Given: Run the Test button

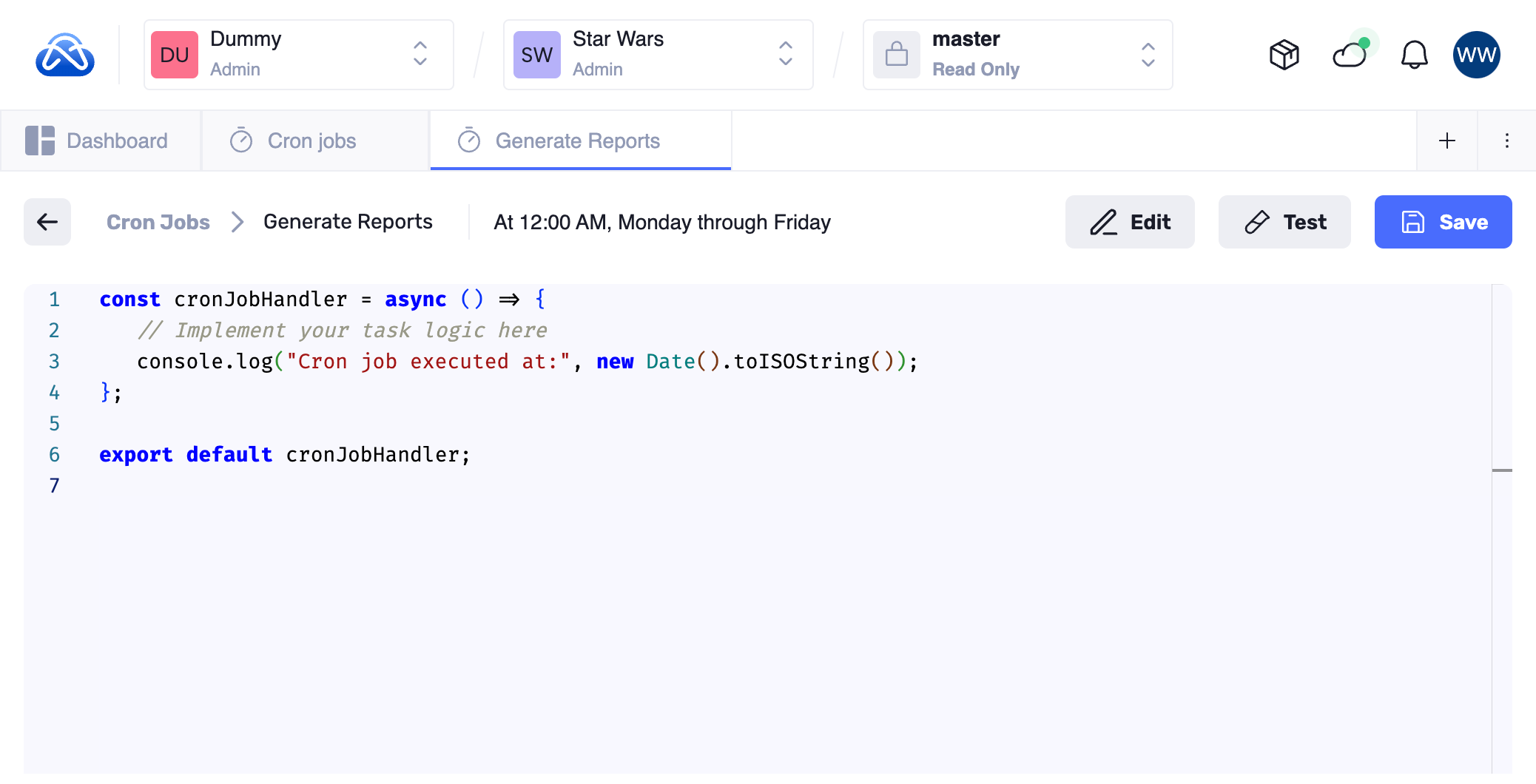Looking at the screenshot, I should pos(1284,222).
